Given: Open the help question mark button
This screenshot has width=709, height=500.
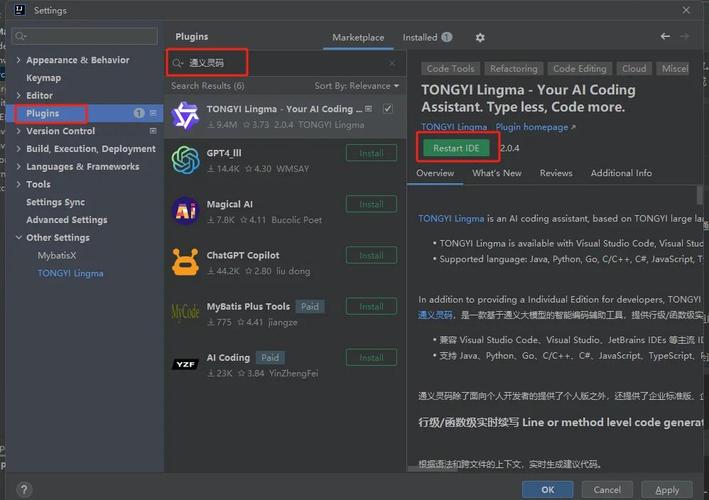Looking at the screenshot, I should tap(24, 489).
